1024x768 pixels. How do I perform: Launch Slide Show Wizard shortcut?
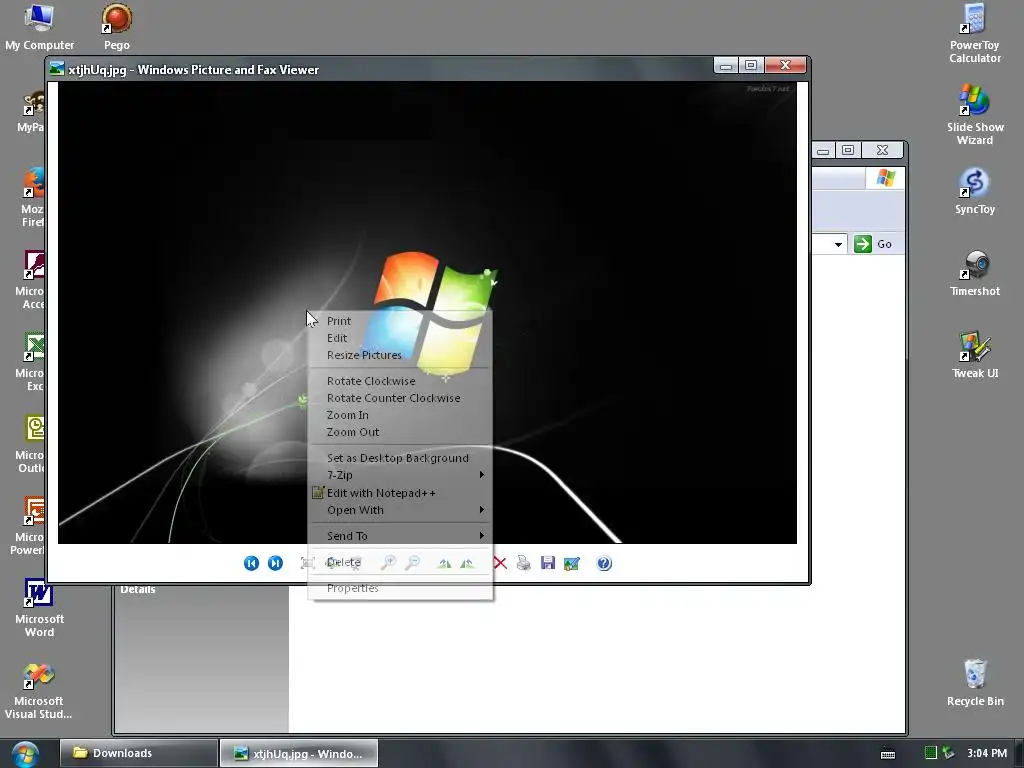point(975,115)
